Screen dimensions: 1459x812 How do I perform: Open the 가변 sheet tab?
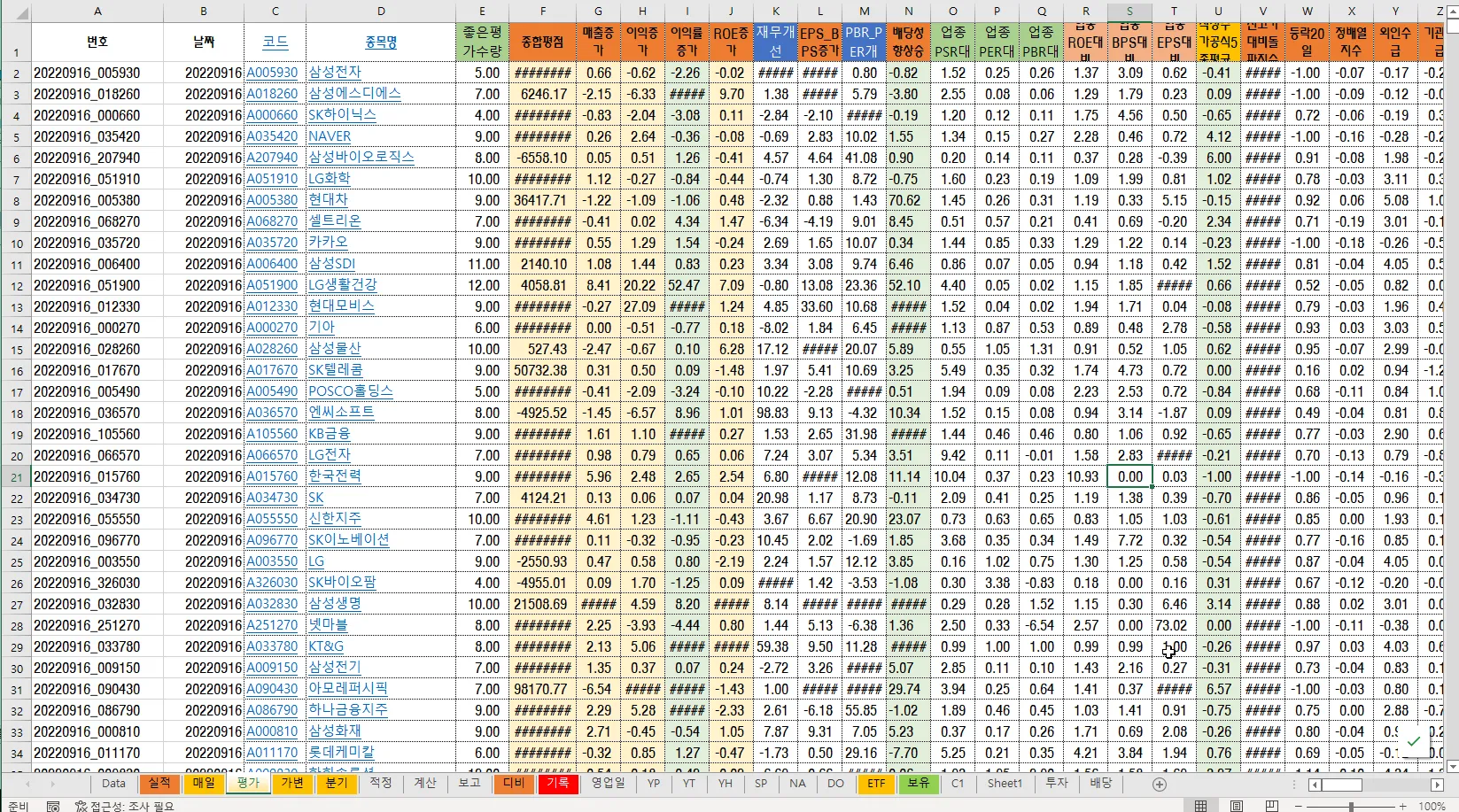point(292,783)
